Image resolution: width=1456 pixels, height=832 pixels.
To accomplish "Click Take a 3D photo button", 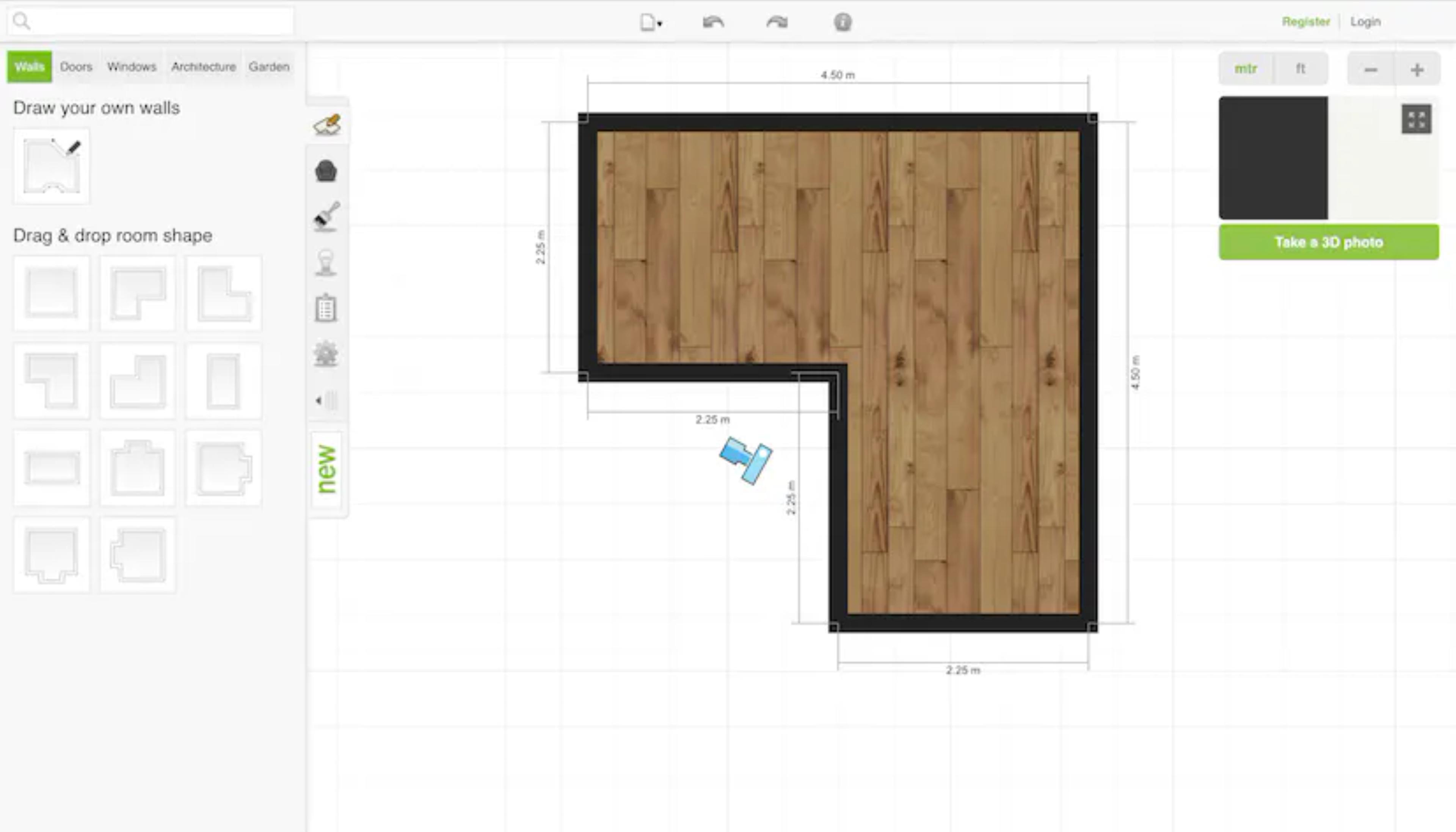I will tap(1329, 242).
